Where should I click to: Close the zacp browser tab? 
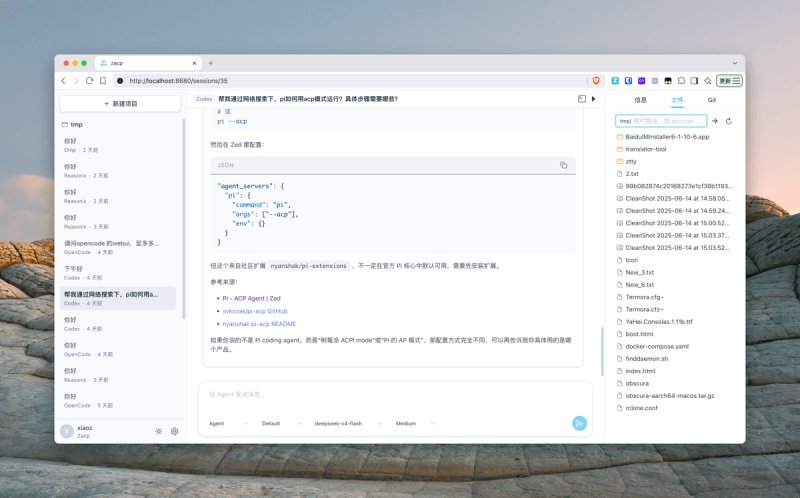[x=194, y=63]
